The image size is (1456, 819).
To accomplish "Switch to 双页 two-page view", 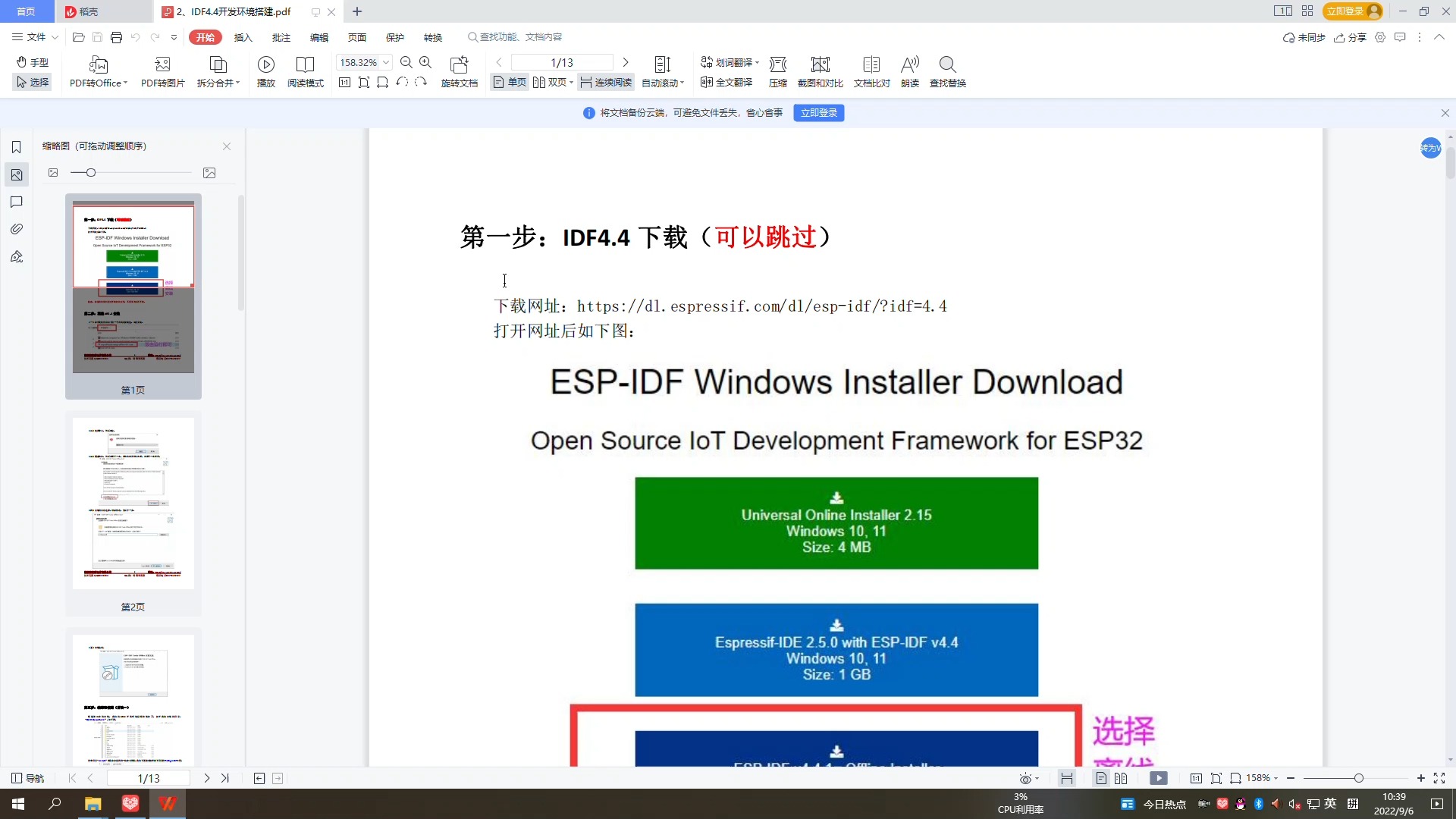I will 552,82.
